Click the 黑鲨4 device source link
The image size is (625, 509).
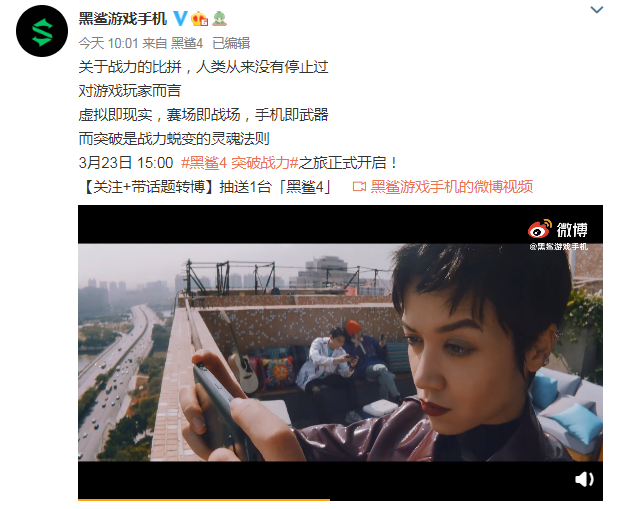[187, 43]
